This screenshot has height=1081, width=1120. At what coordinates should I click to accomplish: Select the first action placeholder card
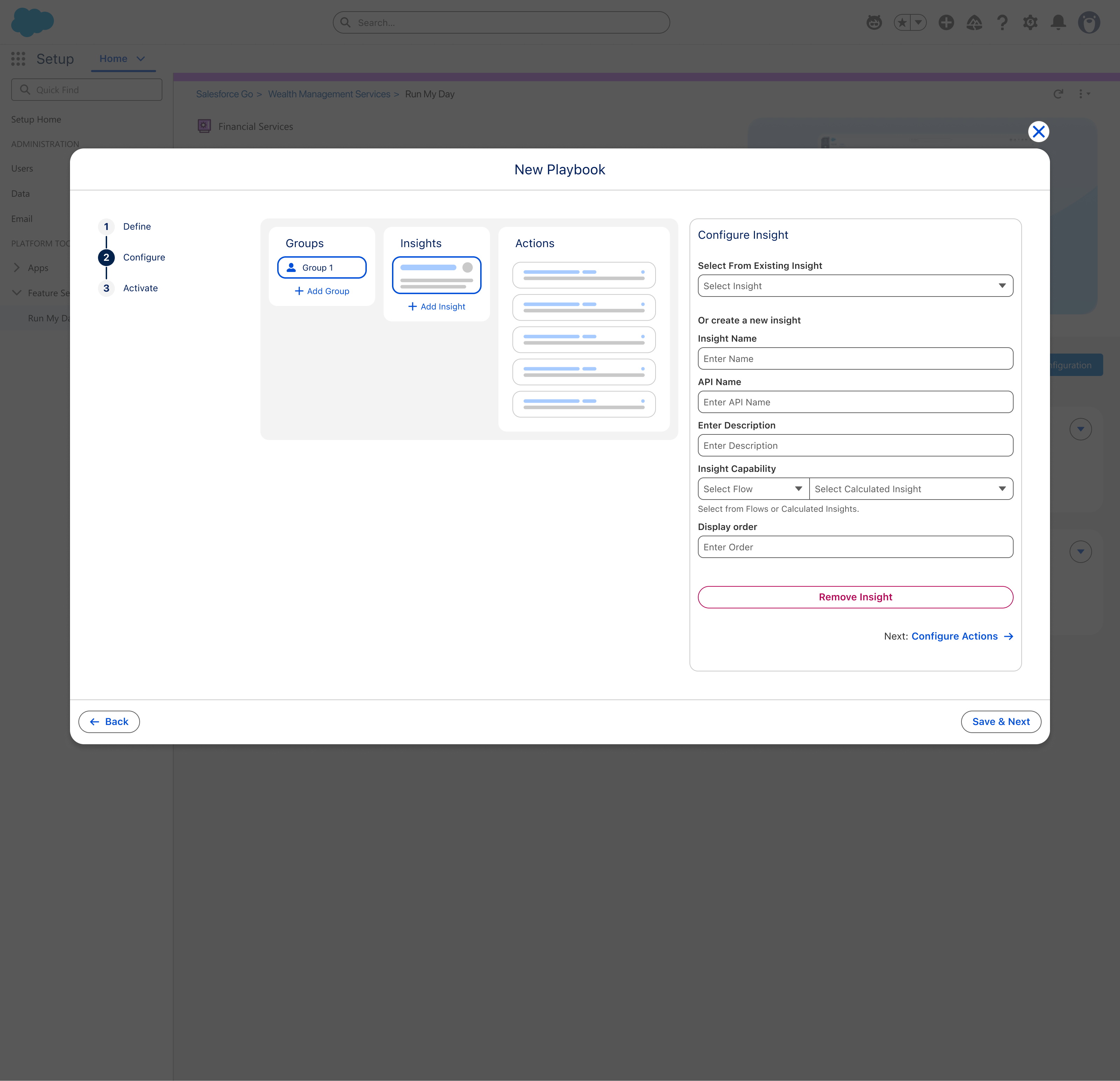584,275
